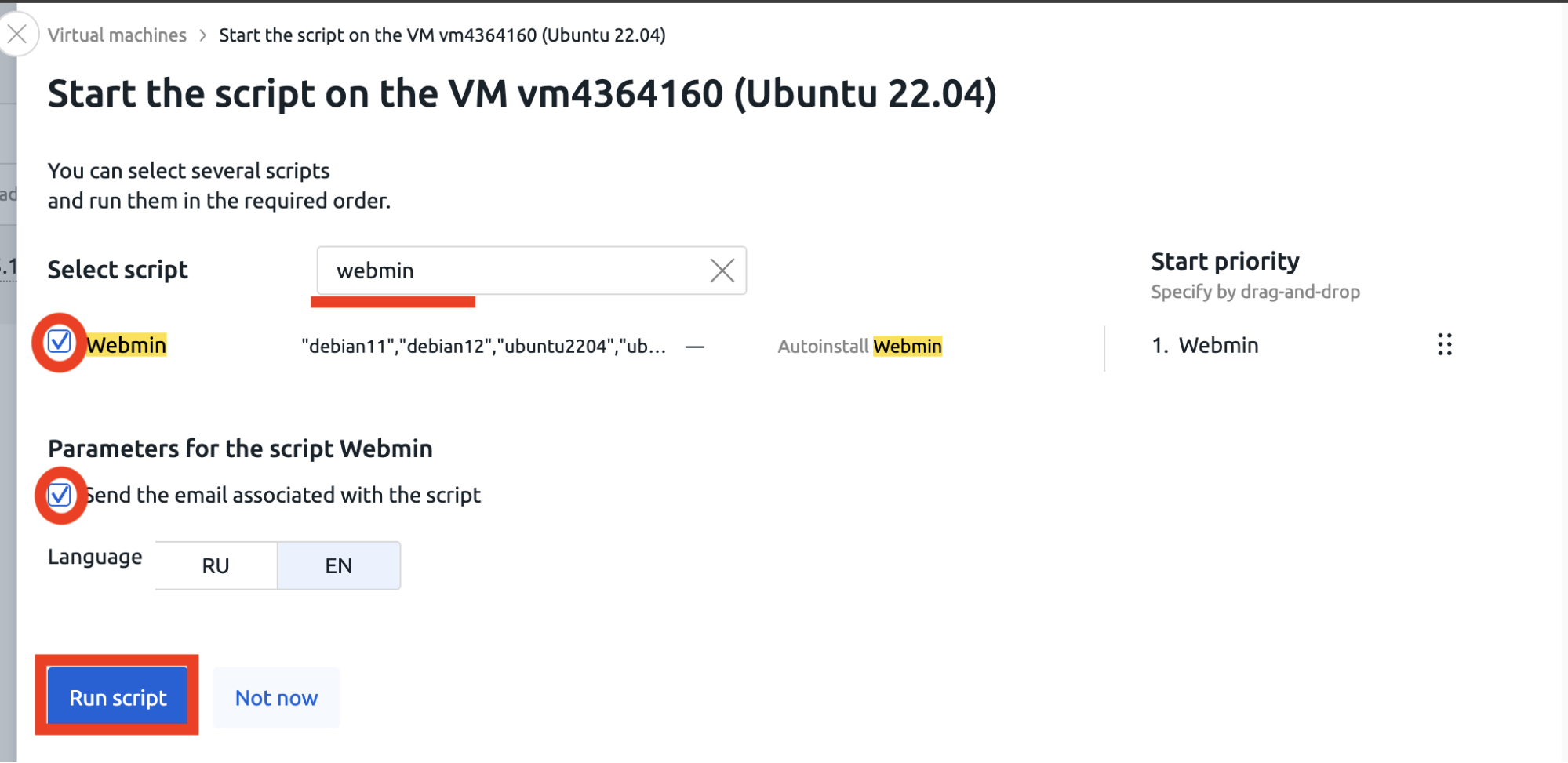Switch language to RU

pos(216,565)
